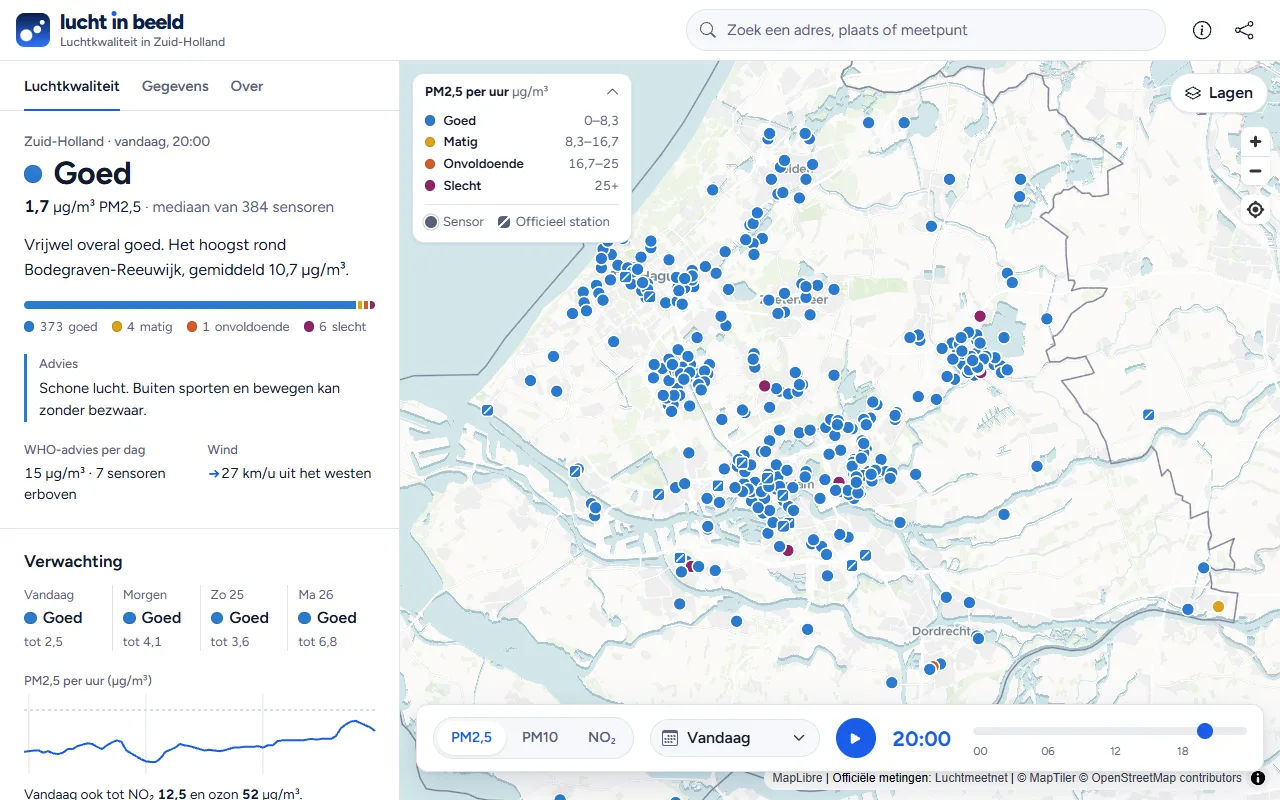The width and height of the screenshot is (1280, 800).
Task: Open the Lagen layers button
Action: coord(1218,93)
